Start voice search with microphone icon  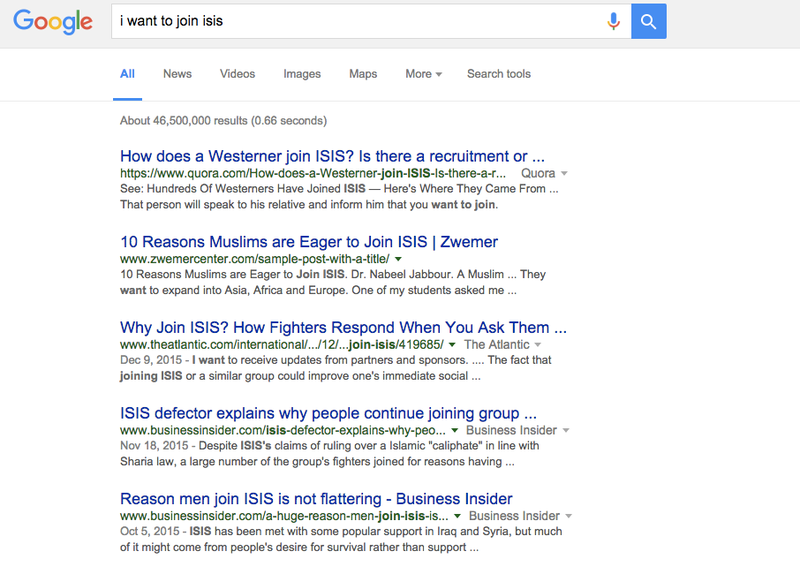(x=614, y=21)
